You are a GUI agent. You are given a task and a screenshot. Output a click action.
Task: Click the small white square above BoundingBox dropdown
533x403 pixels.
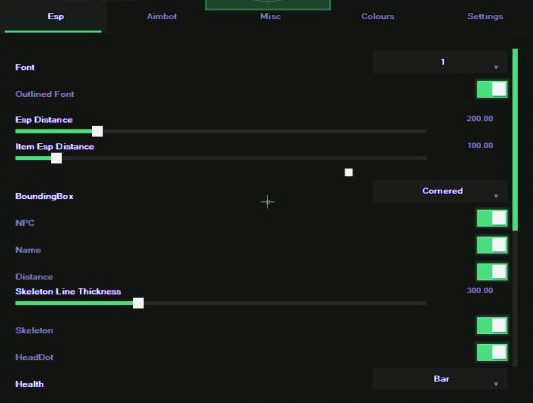[348, 172]
